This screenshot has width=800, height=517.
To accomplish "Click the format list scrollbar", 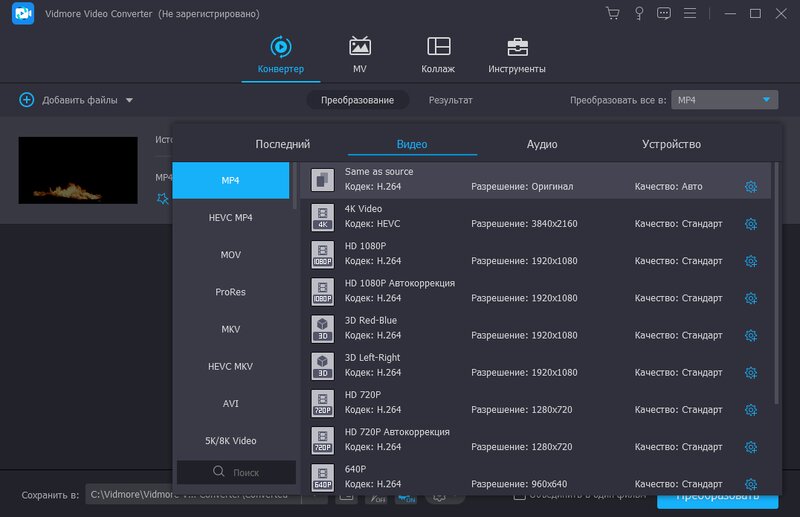I will [x=294, y=186].
